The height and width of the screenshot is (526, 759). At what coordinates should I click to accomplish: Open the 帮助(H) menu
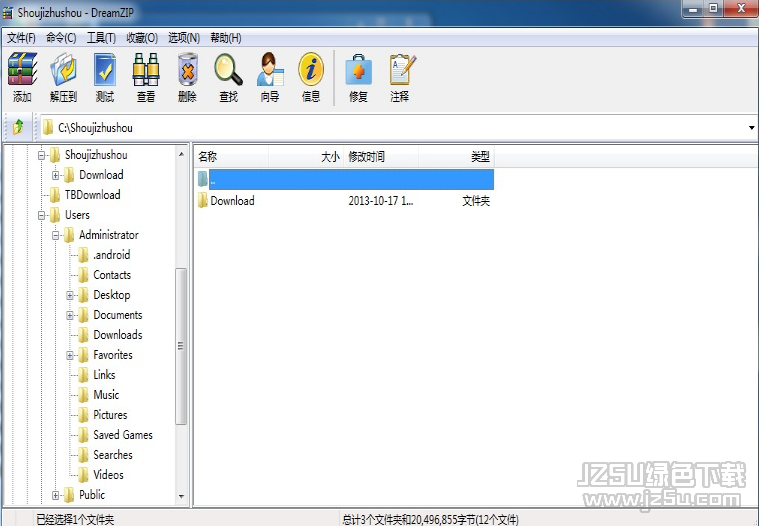coord(226,38)
